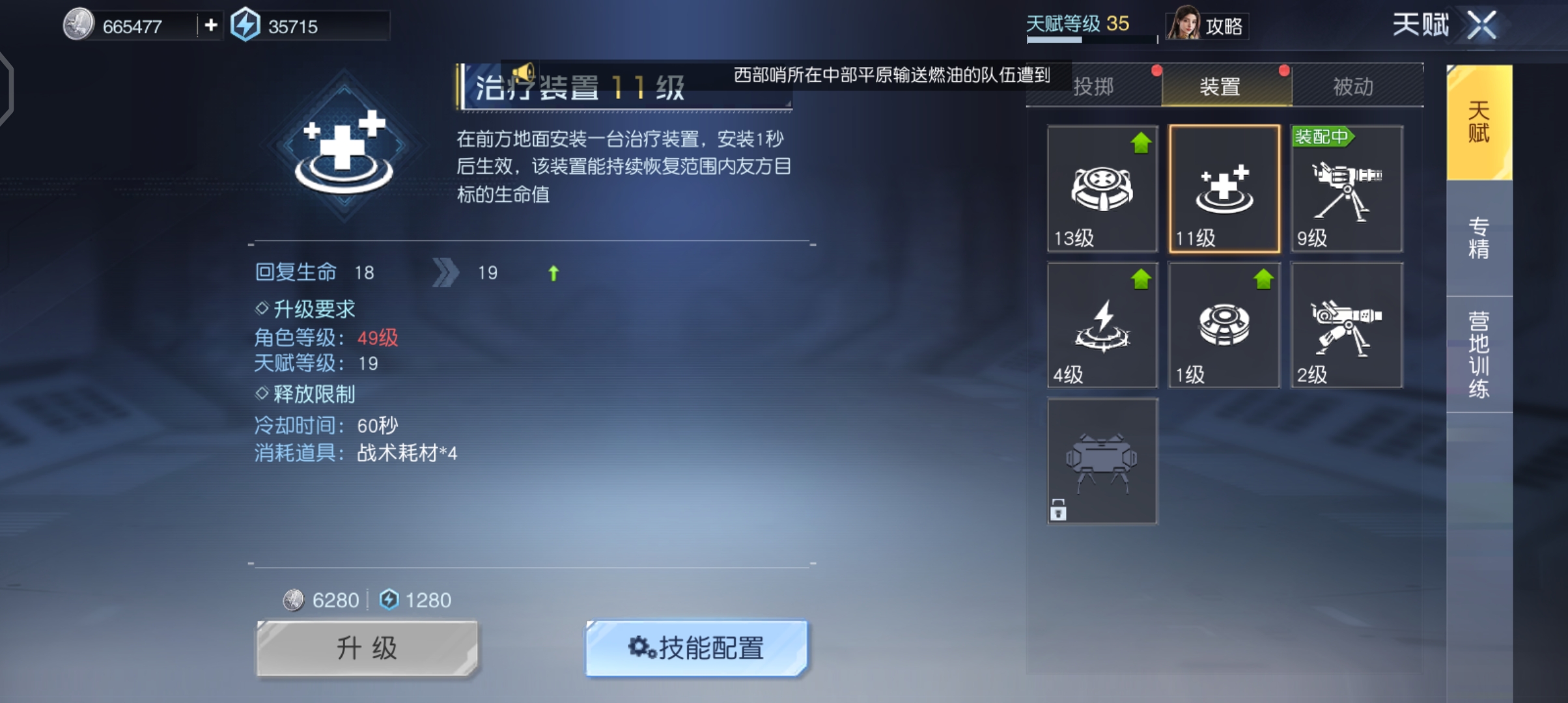Select the equipped 9级 turret skill
The height and width of the screenshot is (703, 1568).
(x=1346, y=189)
